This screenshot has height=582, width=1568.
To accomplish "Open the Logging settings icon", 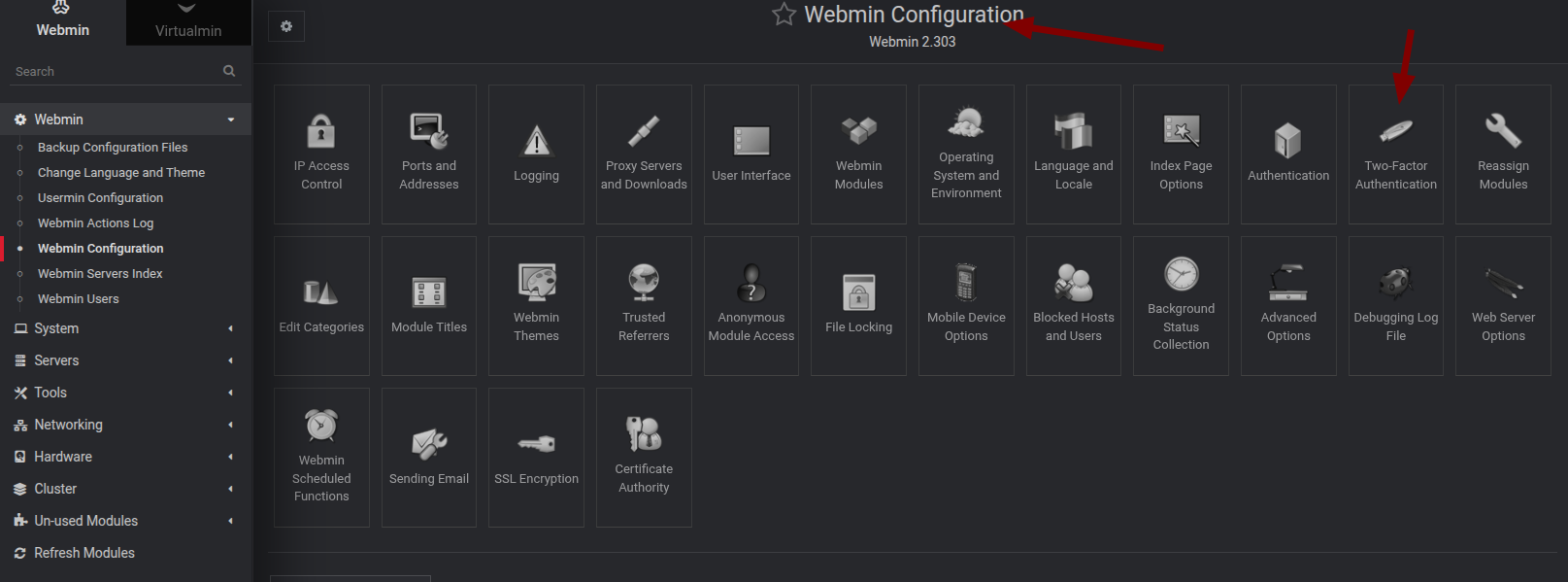I will coord(536,154).
